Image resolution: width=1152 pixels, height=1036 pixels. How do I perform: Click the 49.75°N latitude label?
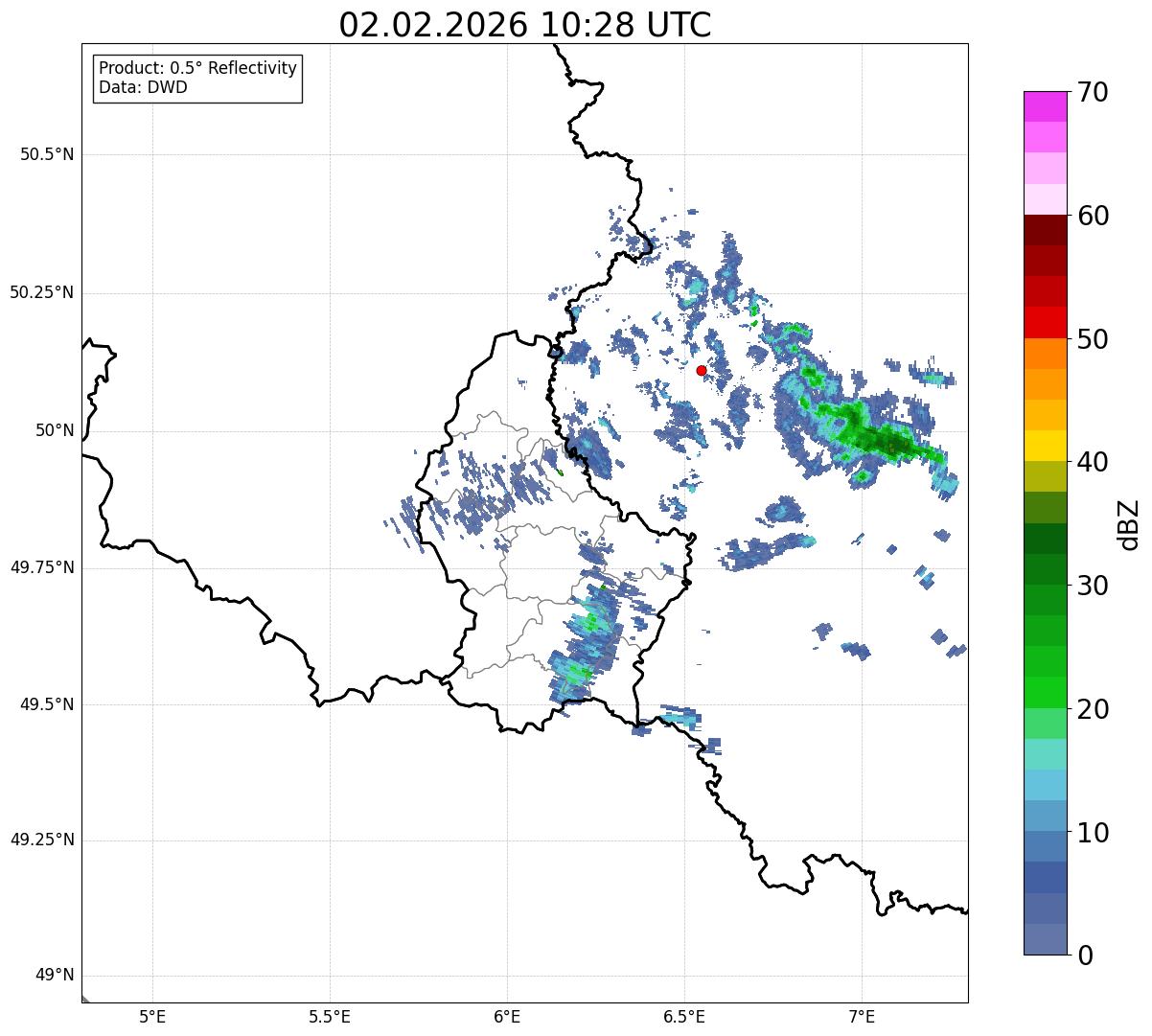click(x=42, y=567)
